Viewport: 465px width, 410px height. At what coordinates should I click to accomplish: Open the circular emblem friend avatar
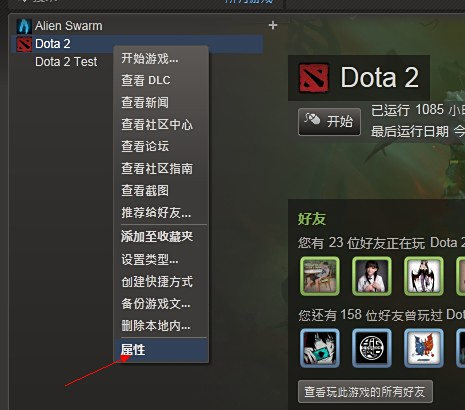[372, 348]
